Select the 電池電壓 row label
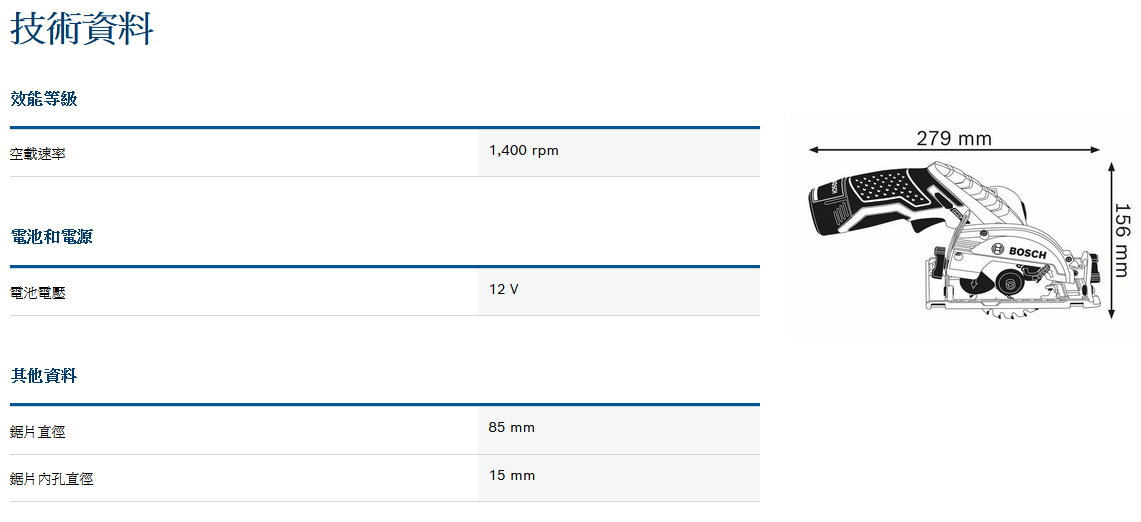Screen dimensions: 1141x522 click(38, 293)
